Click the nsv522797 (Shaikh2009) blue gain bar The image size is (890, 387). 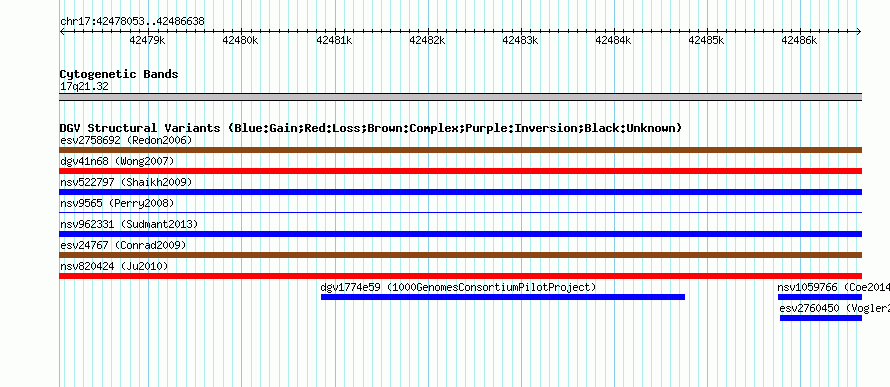coord(460,192)
